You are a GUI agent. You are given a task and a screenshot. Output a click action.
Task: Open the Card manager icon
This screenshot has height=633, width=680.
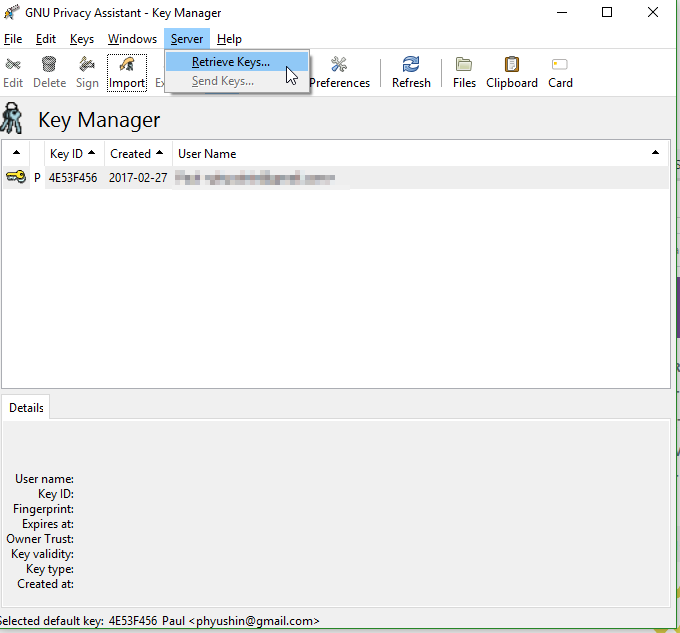pos(560,65)
